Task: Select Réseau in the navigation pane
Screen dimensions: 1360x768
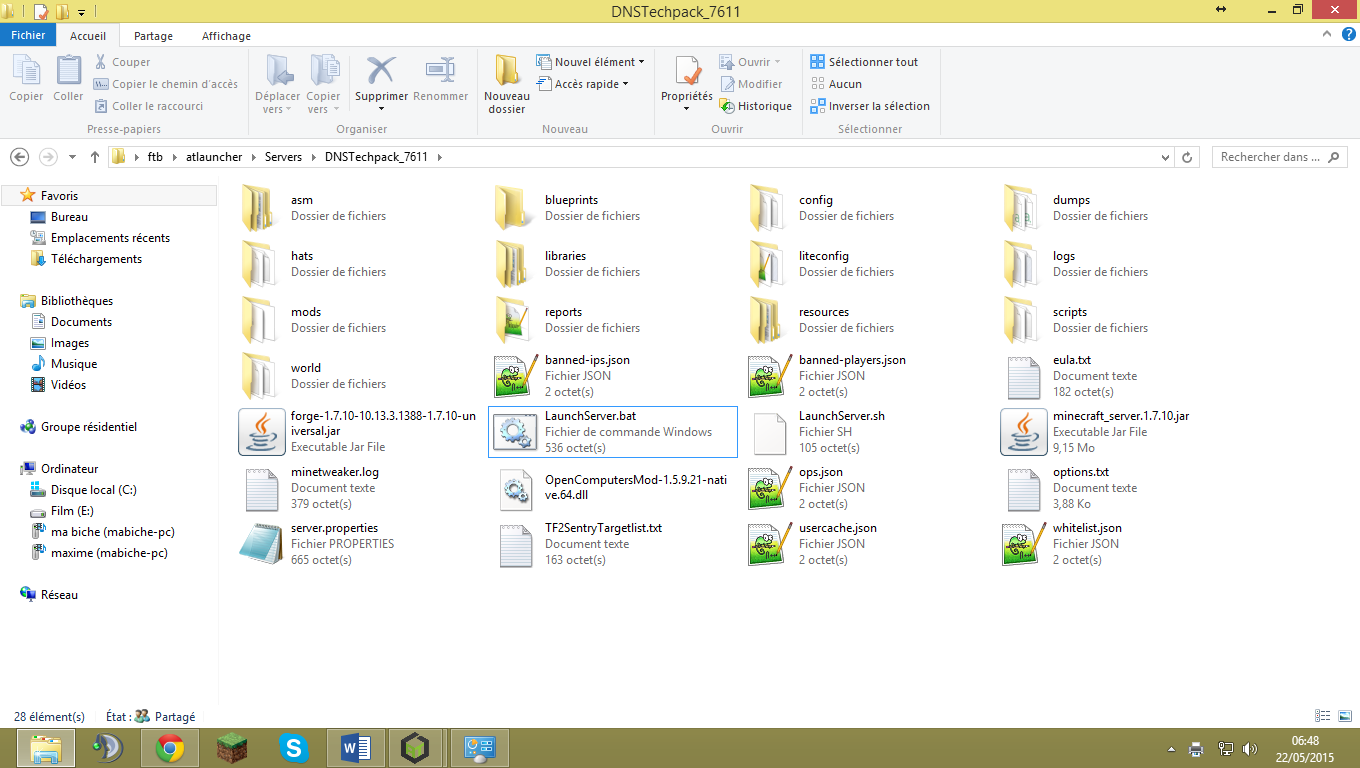Action: (x=59, y=595)
